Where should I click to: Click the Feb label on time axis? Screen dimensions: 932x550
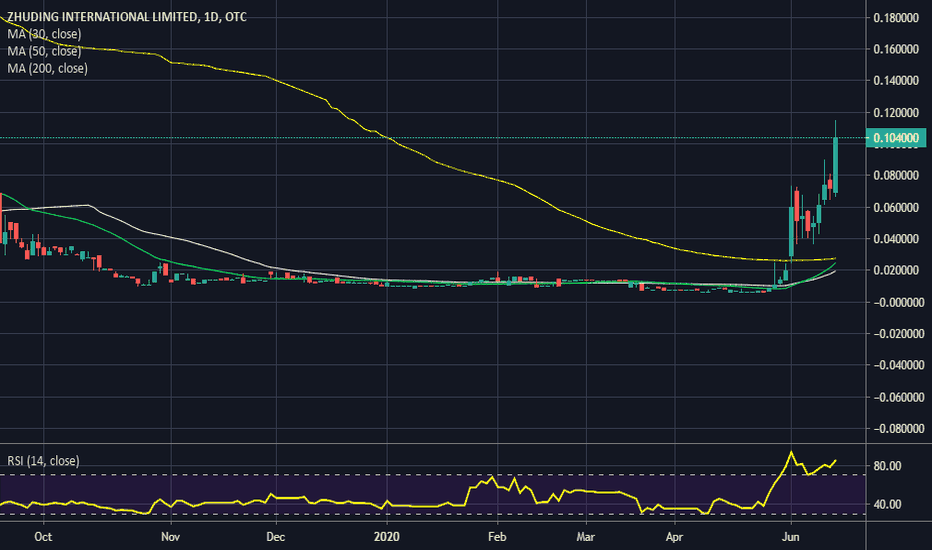point(497,537)
